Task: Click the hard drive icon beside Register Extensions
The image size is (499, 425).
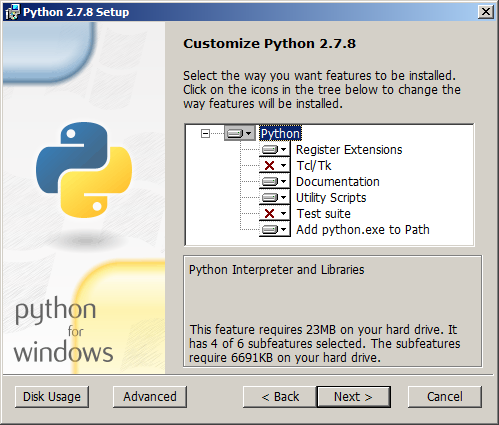Action: tap(270, 150)
